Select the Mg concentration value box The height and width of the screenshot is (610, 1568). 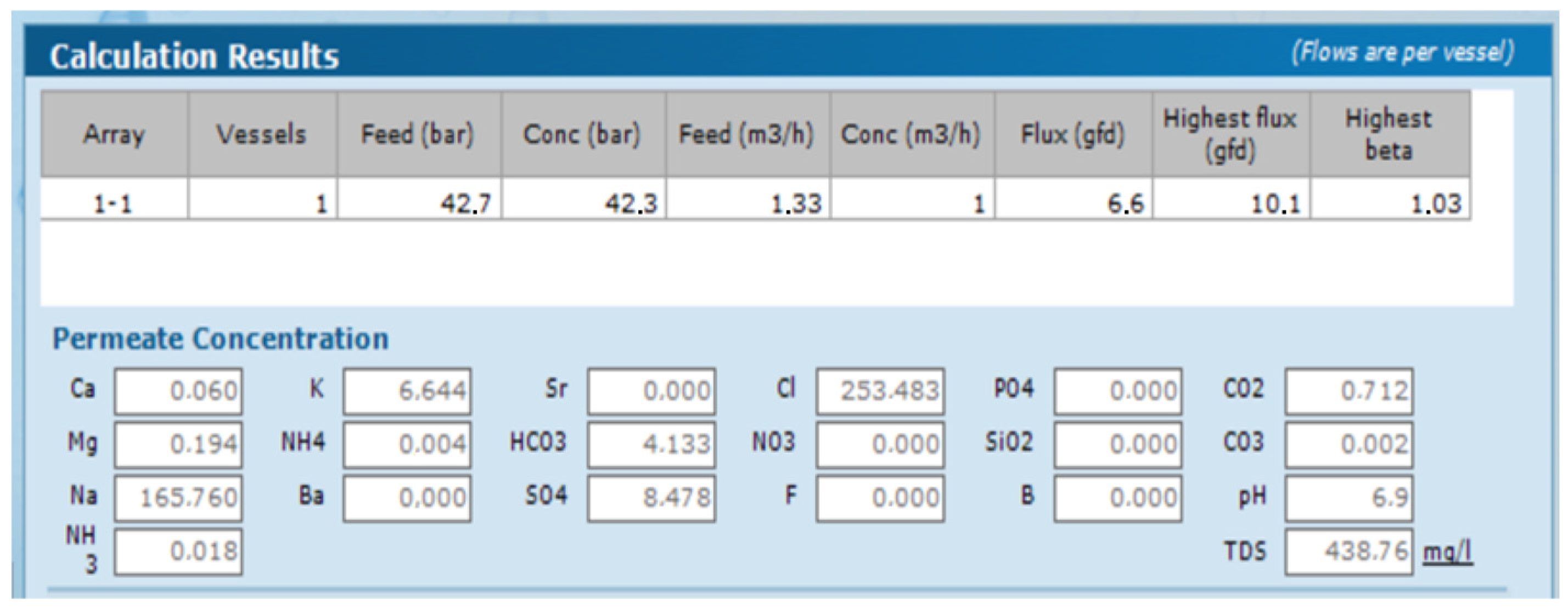178,444
